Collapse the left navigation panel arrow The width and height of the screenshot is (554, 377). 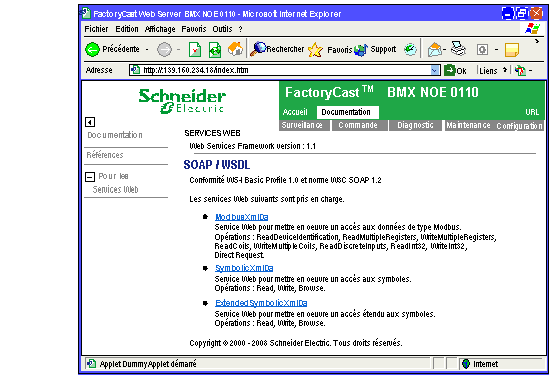[x=90, y=122]
